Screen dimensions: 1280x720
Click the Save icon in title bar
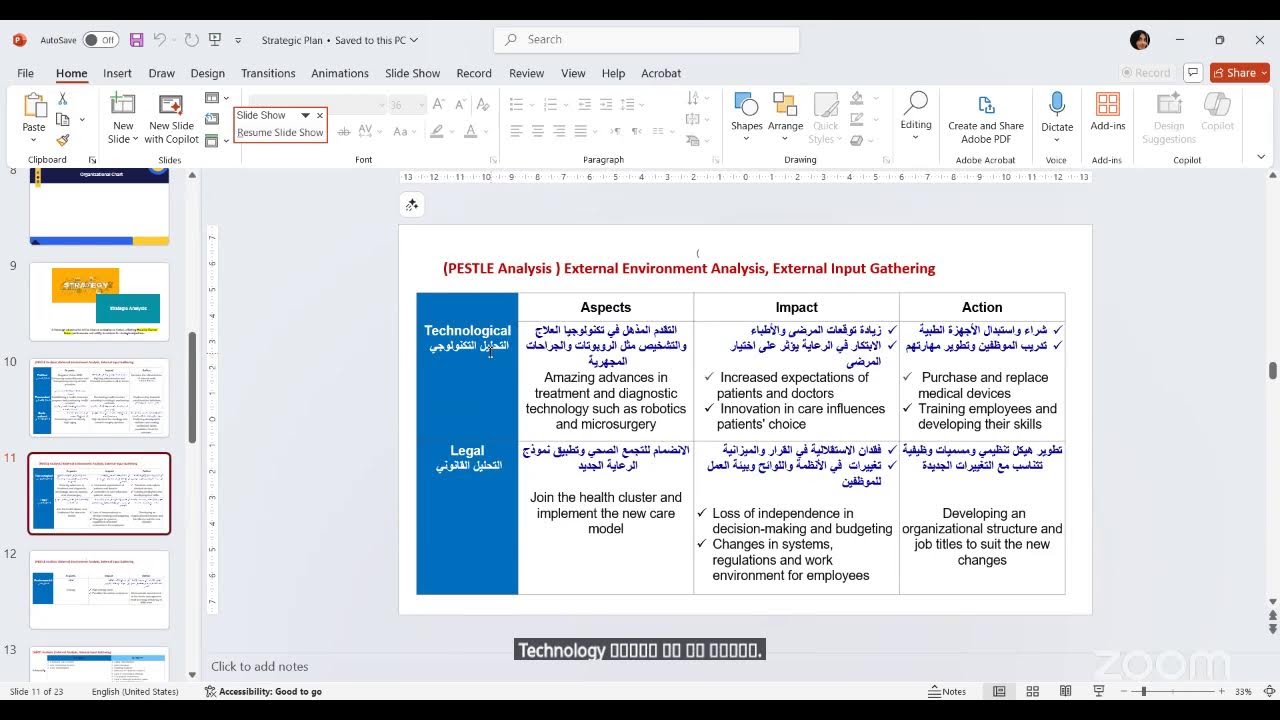(x=136, y=40)
